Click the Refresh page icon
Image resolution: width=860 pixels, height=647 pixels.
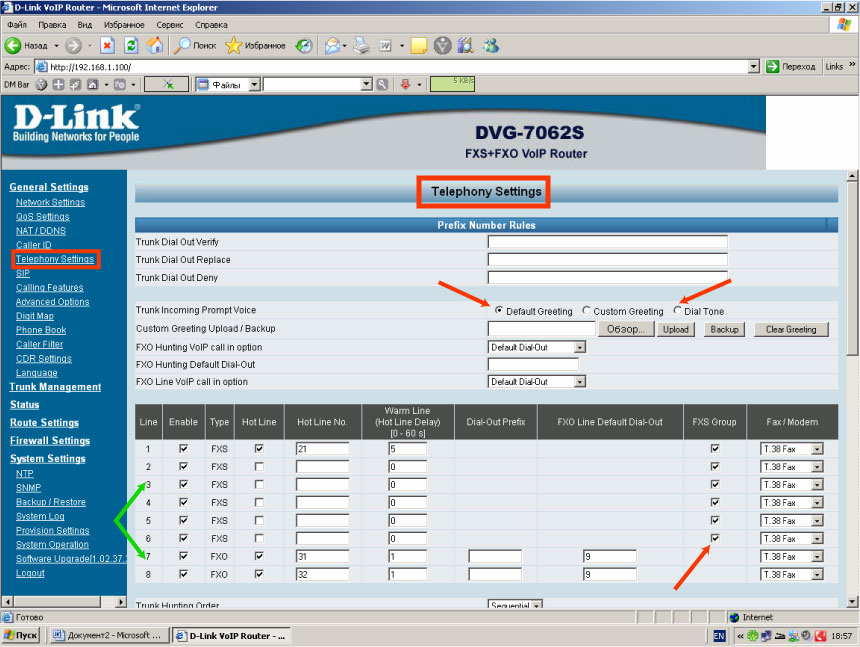pos(131,45)
